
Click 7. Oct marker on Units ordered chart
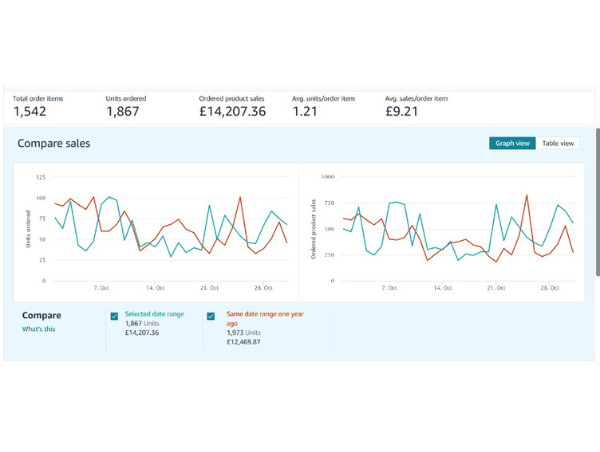click(x=102, y=285)
